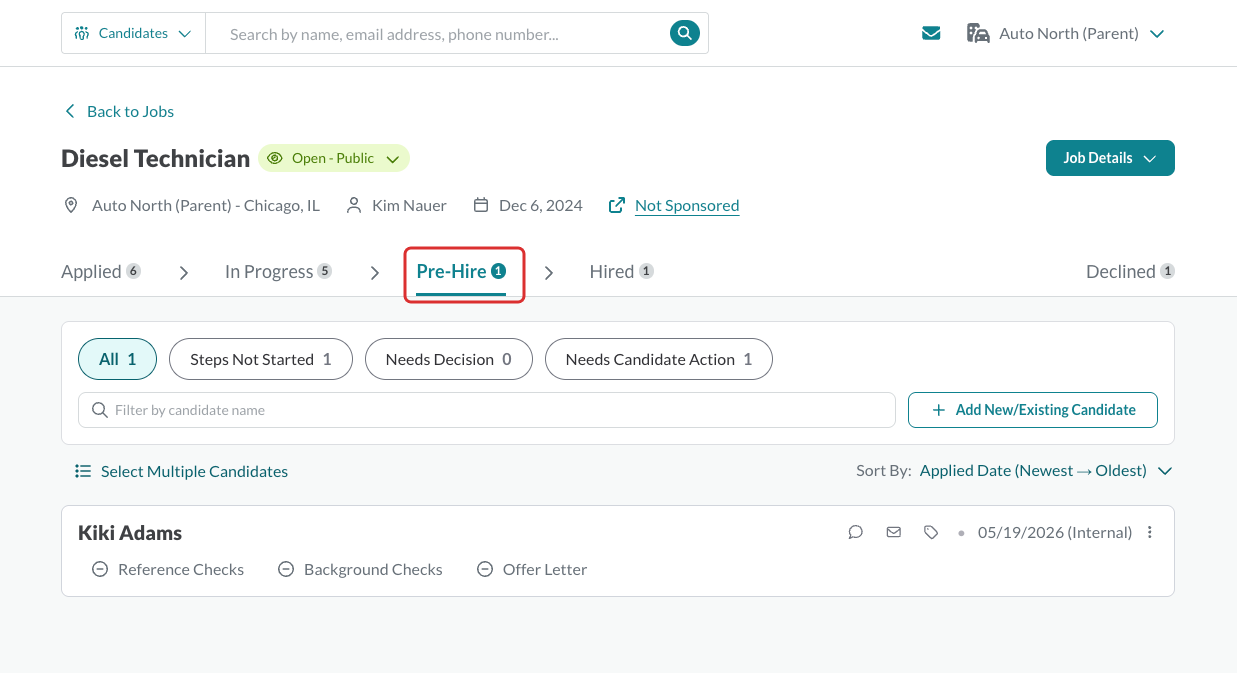The image size is (1237, 673).
Task: Click the Select Multiple Candidates list icon
Action: click(x=83, y=471)
